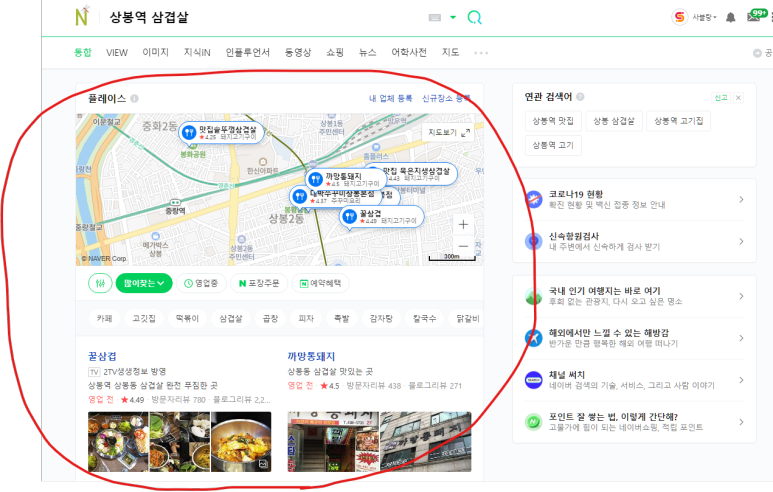773x492 pixels.
Task: Select the 꿀삼겹 map marker
Action: coord(382,216)
